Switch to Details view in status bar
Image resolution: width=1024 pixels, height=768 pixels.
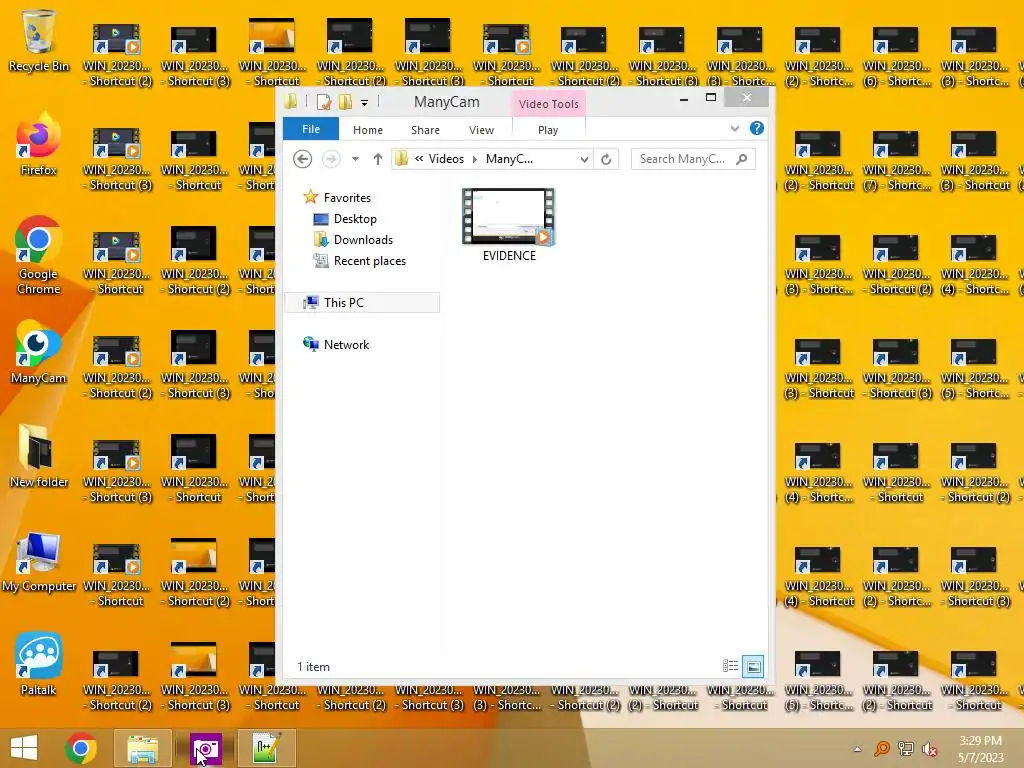click(730, 666)
